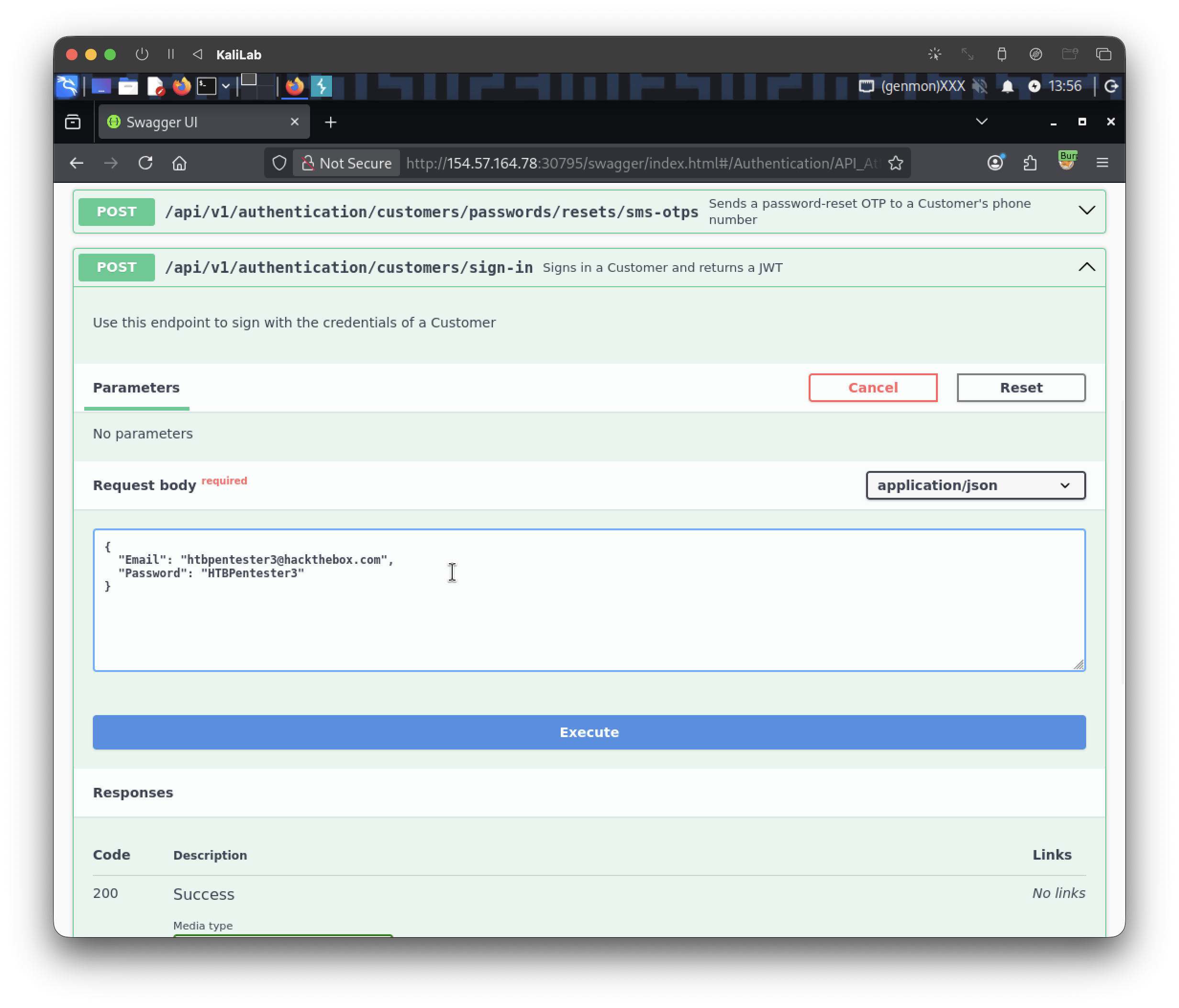
Task: Click the back triangle in KaliLab titlebar
Action: tap(198, 54)
